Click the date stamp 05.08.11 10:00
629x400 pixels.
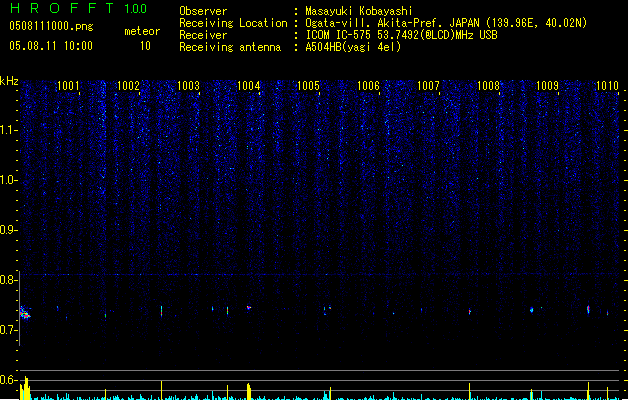(x=51, y=46)
